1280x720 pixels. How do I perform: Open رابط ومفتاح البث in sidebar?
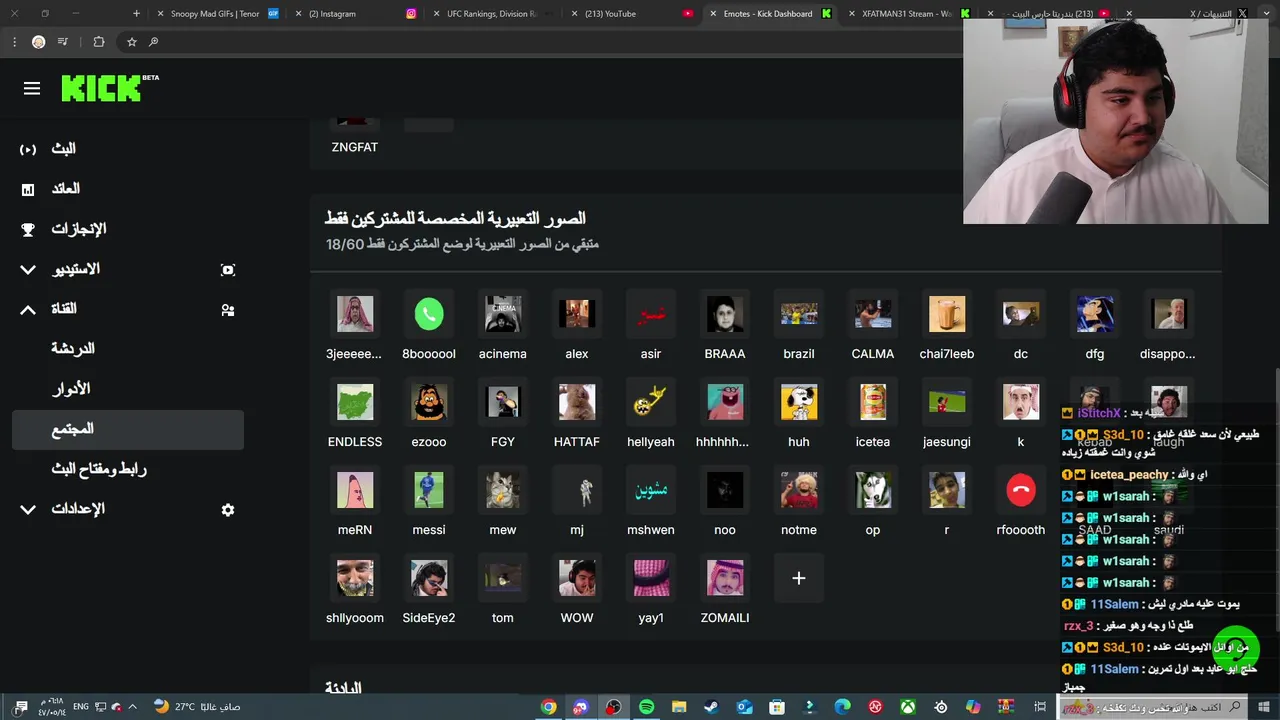tap(99, 469)
